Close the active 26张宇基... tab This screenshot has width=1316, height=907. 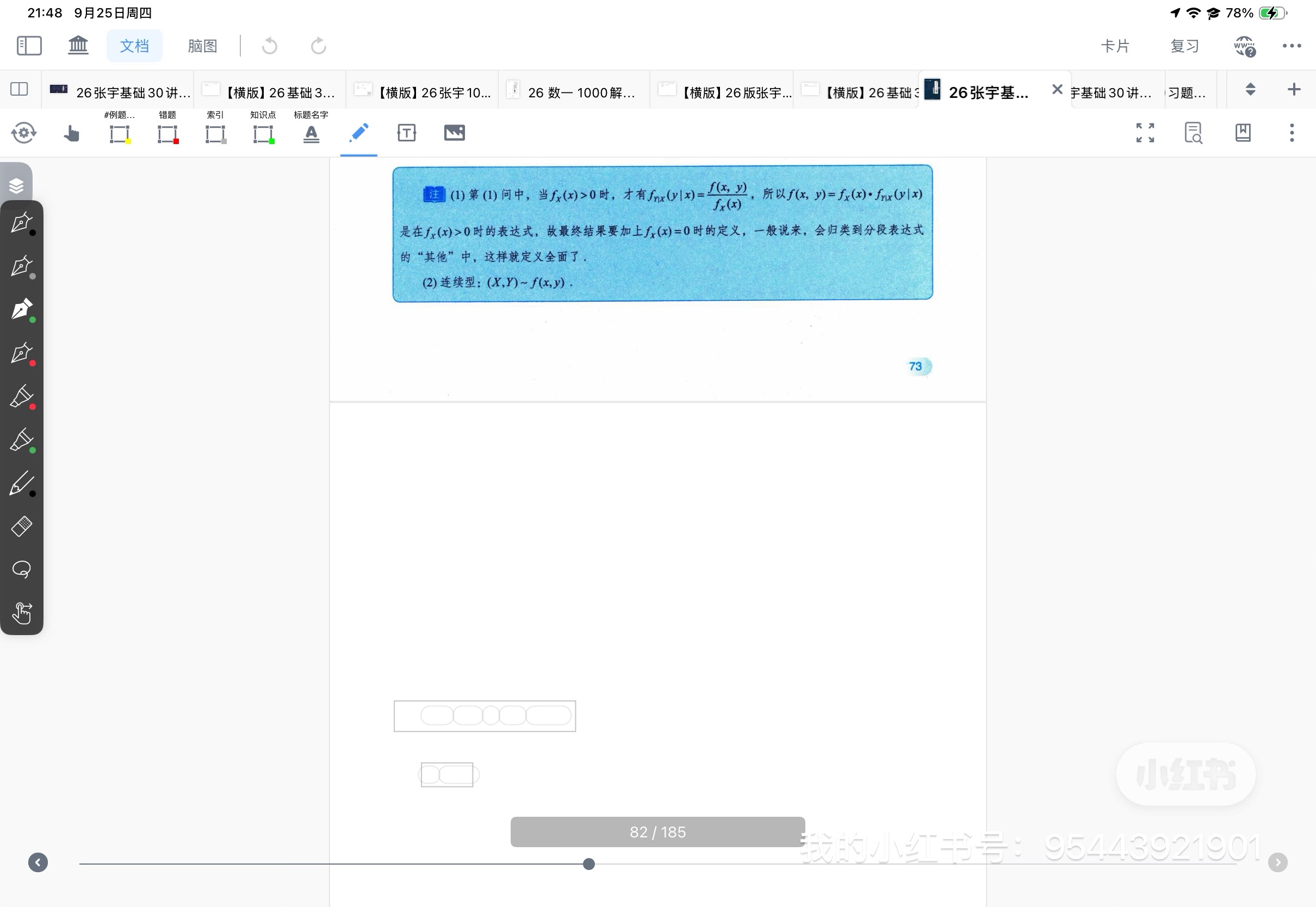[1057, 89]
